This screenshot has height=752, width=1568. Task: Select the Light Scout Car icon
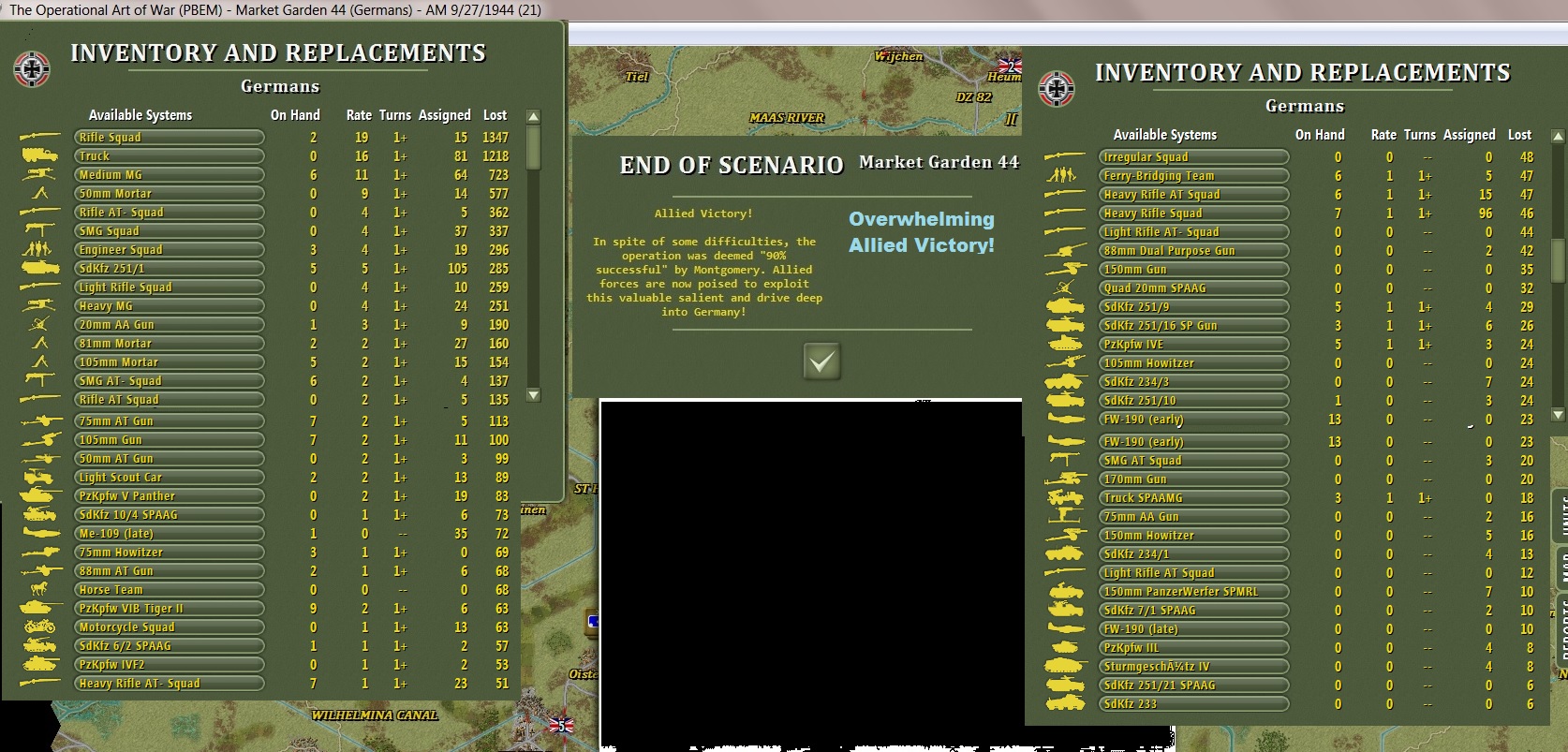39,478
